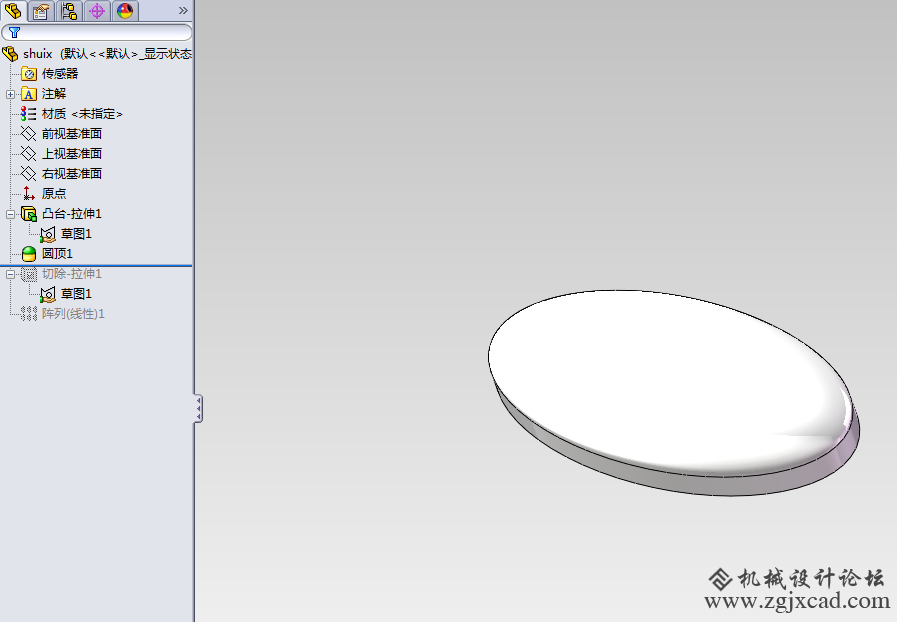
Task: Switch to the PropertyManager tab
Action: [x=41, y=11]
